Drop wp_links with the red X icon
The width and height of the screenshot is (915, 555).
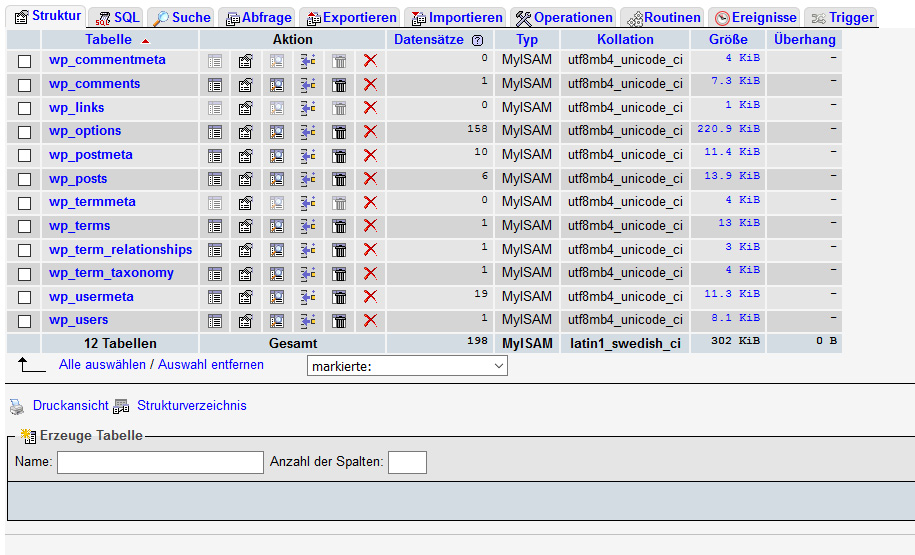(x=370, y=108)
